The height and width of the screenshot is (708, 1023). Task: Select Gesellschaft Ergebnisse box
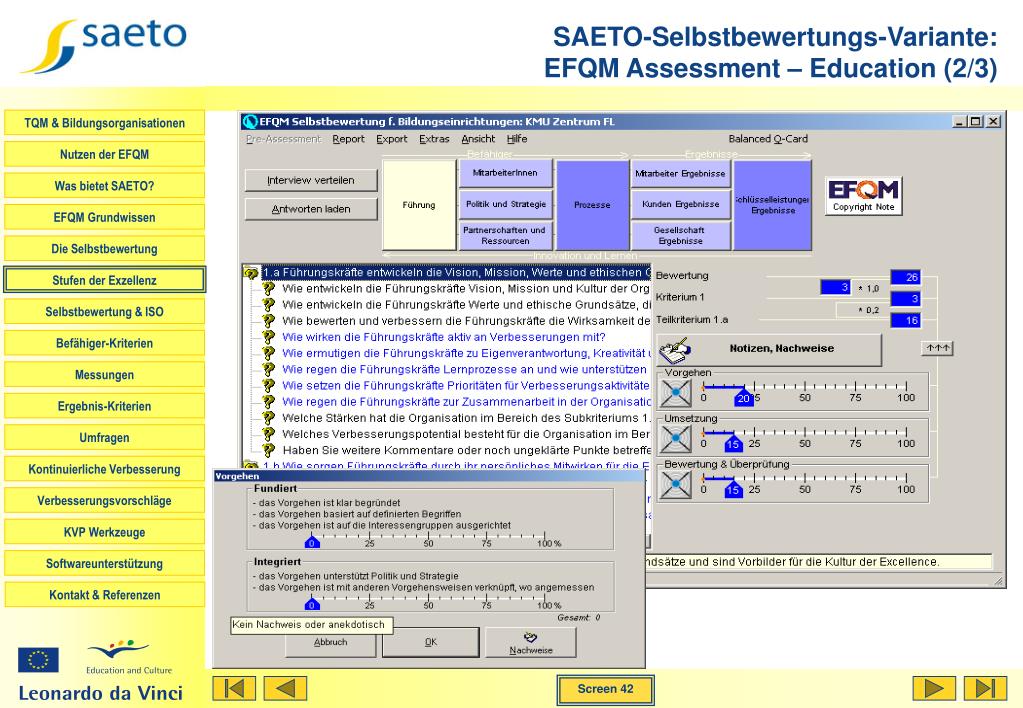tap(680, 236)
